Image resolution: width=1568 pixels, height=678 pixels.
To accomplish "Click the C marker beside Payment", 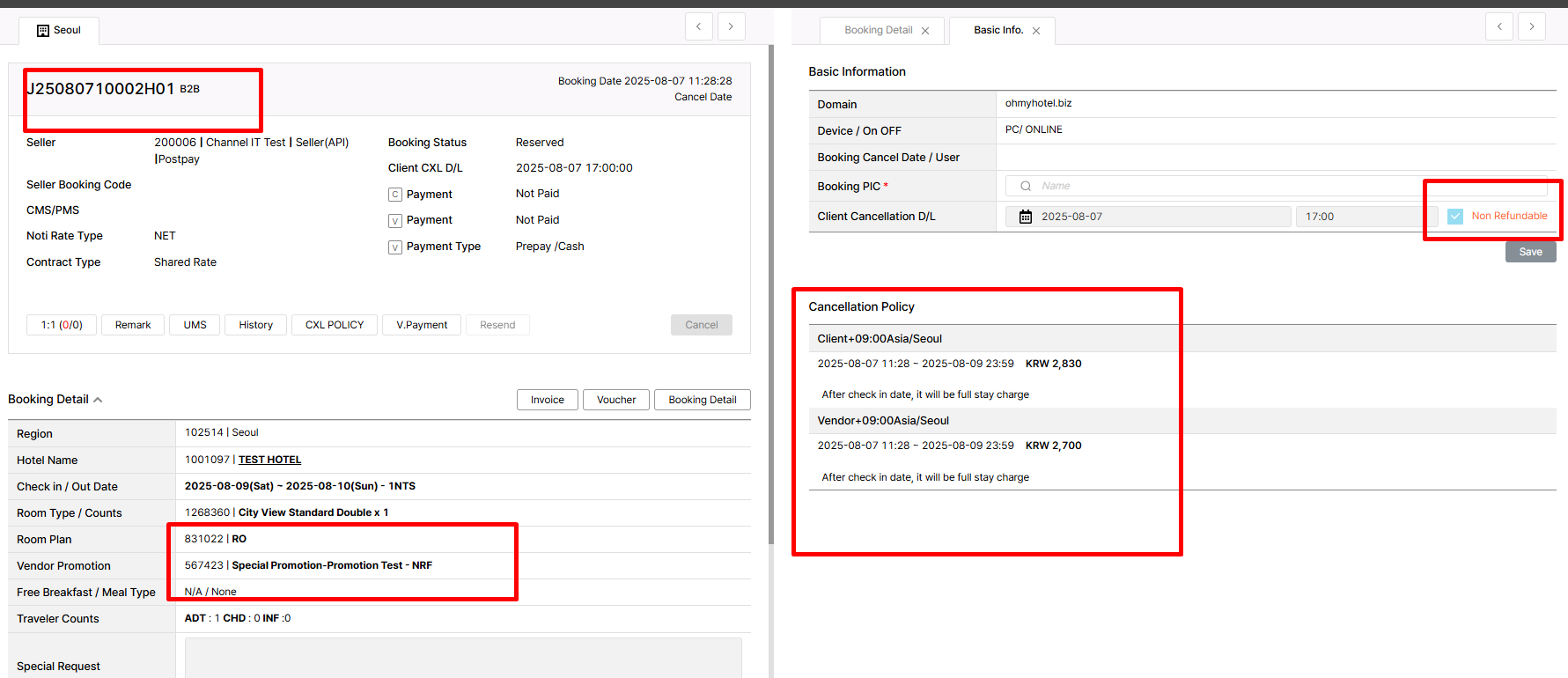I will pos(395,195).
